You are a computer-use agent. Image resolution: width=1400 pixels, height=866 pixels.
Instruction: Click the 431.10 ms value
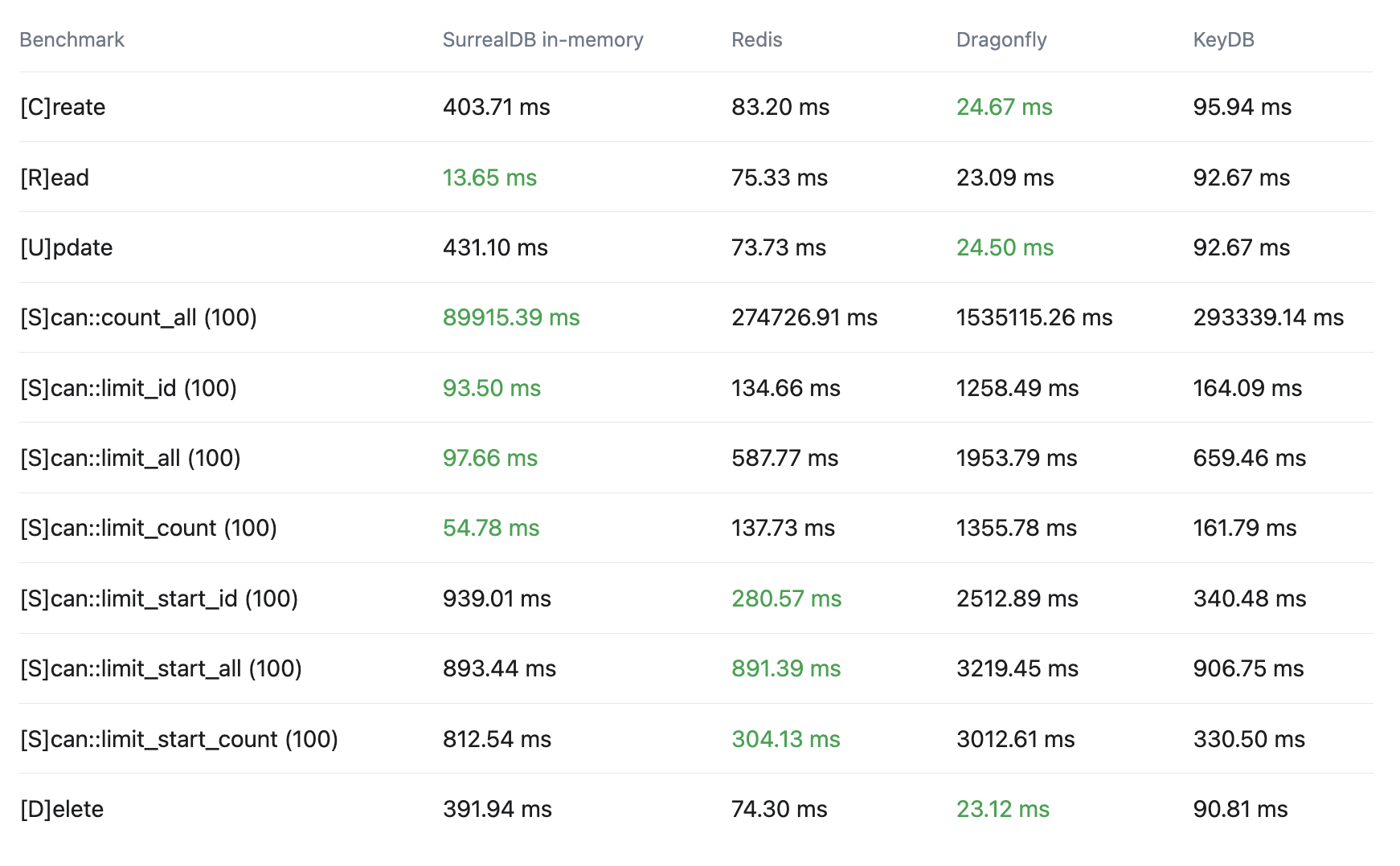coord(495,247)
